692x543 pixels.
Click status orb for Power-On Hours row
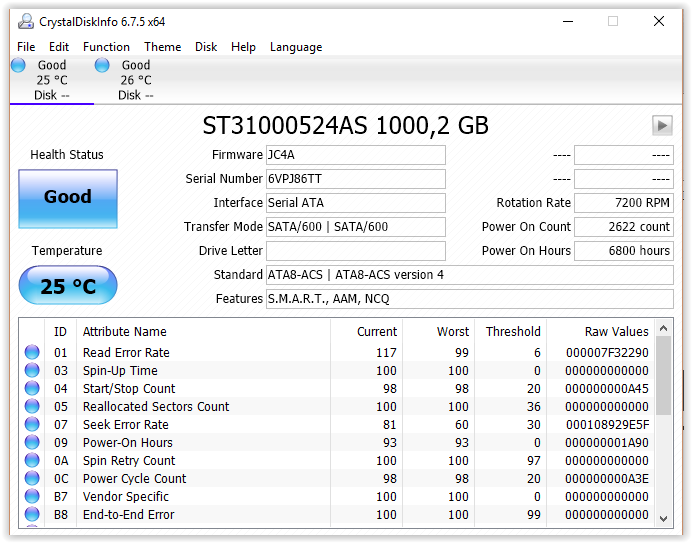(x=32, y=442)
